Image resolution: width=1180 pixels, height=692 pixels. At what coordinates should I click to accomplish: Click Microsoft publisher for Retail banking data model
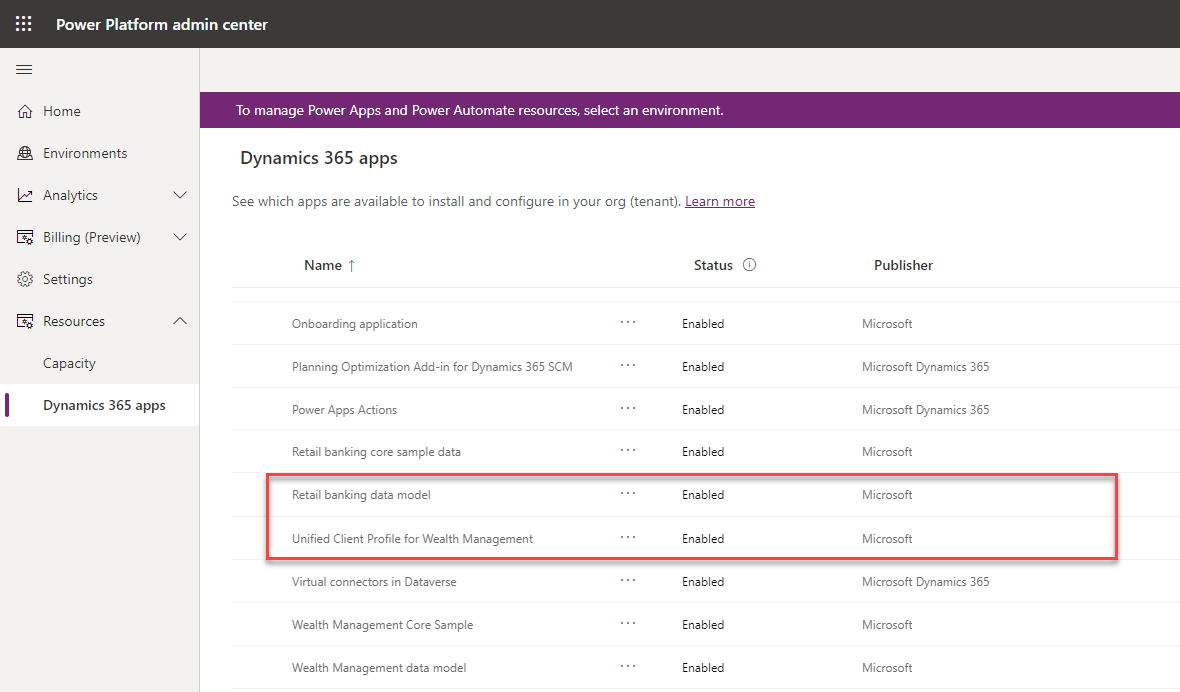tap(887, 495)
